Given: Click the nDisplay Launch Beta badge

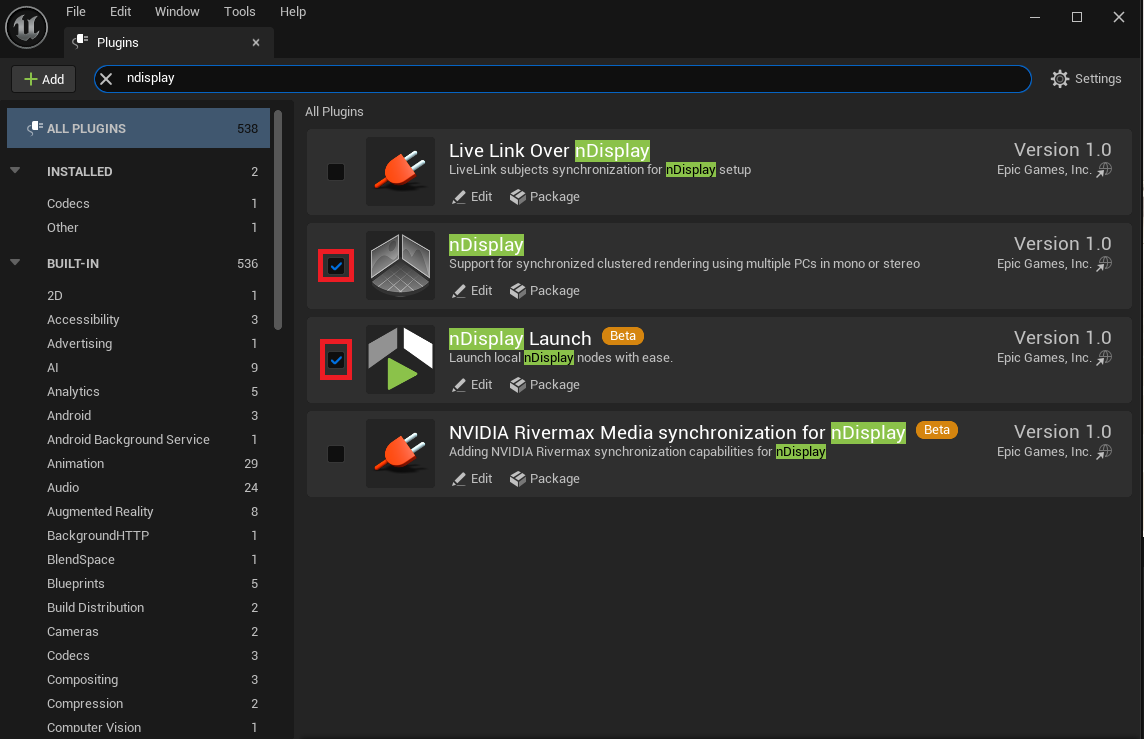Looking at the screenshot, I should (x=622, y=336).
